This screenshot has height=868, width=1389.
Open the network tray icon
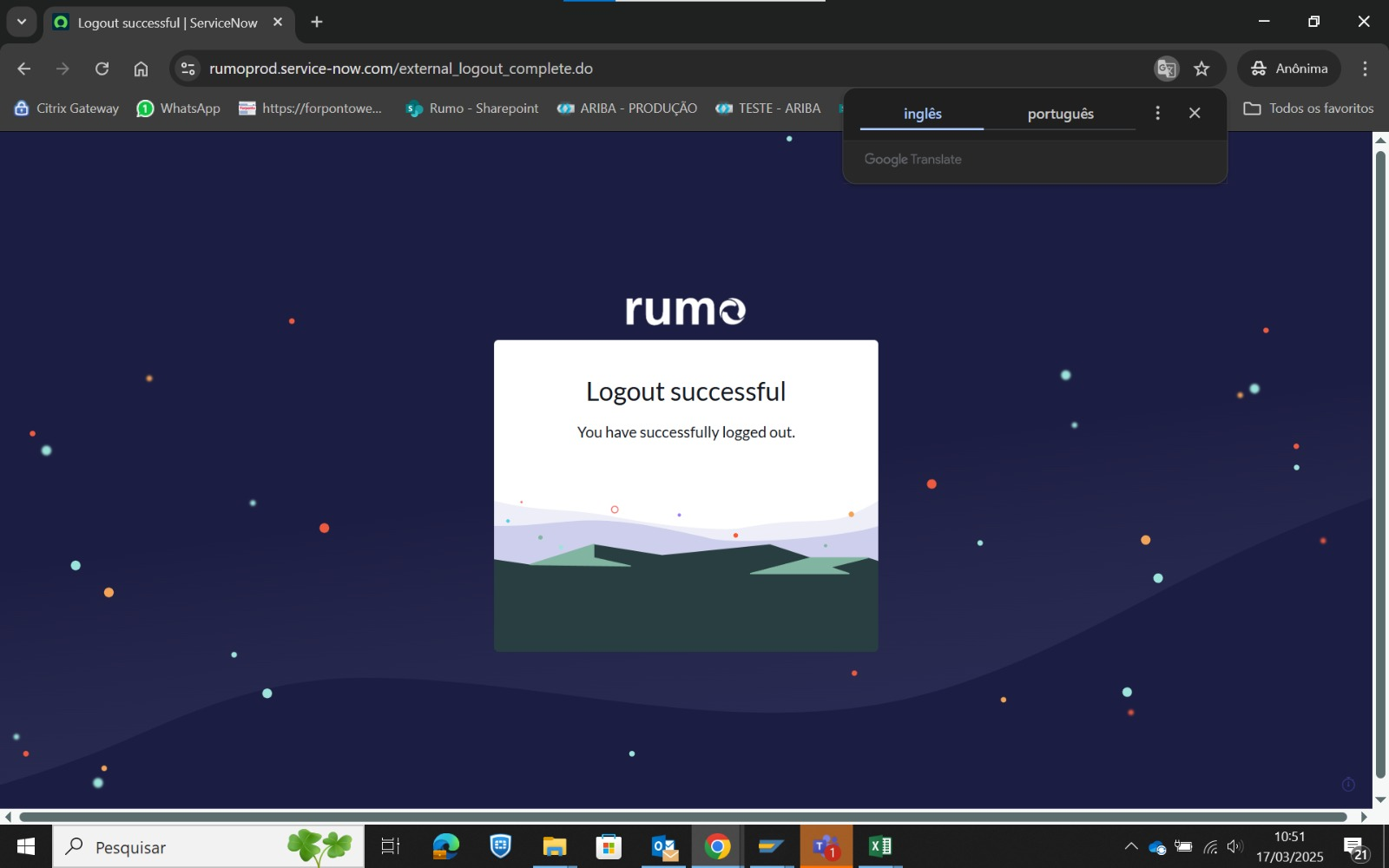[1210, 846]
